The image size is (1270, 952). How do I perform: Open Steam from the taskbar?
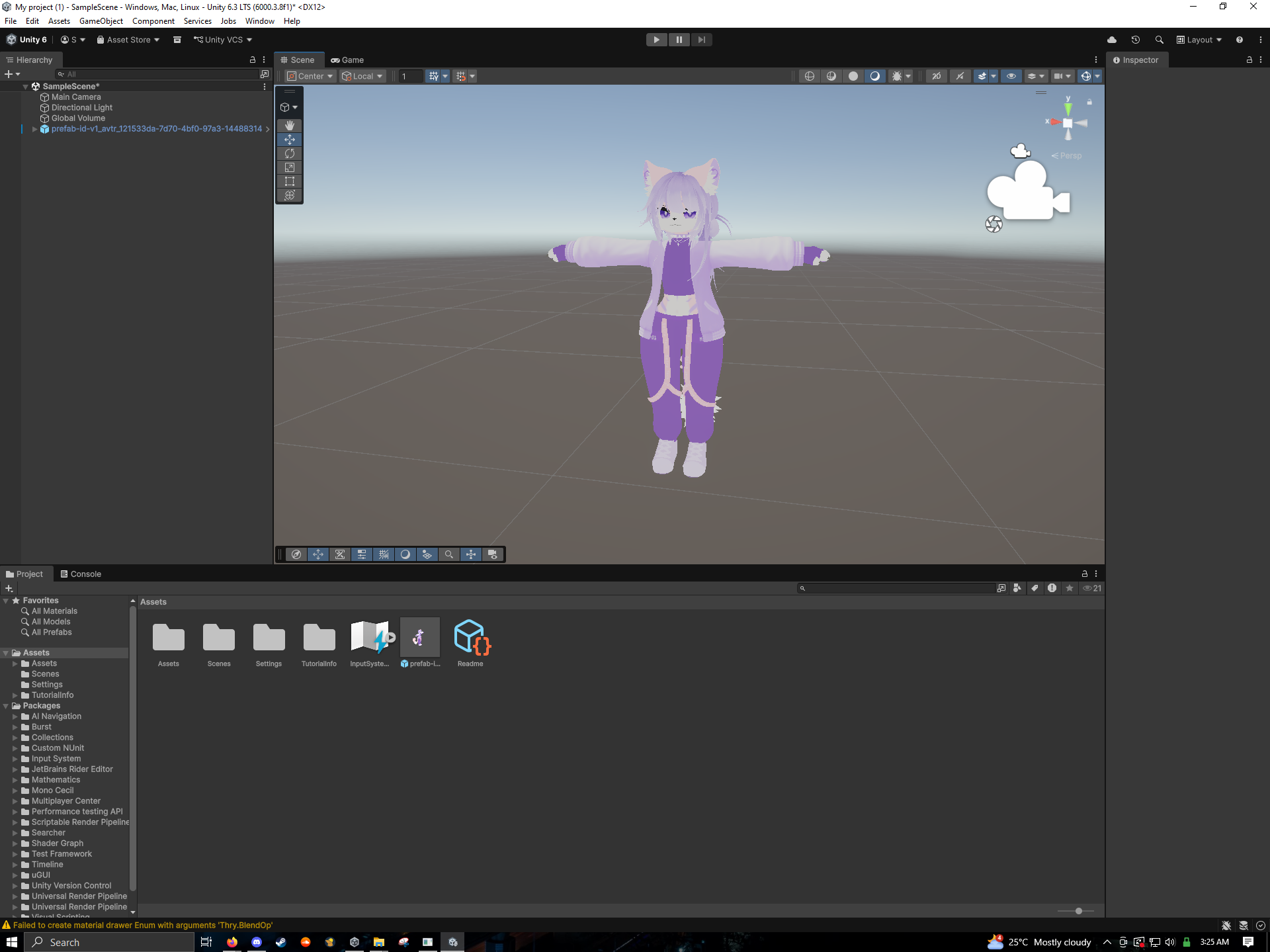[x=281, y=942]
